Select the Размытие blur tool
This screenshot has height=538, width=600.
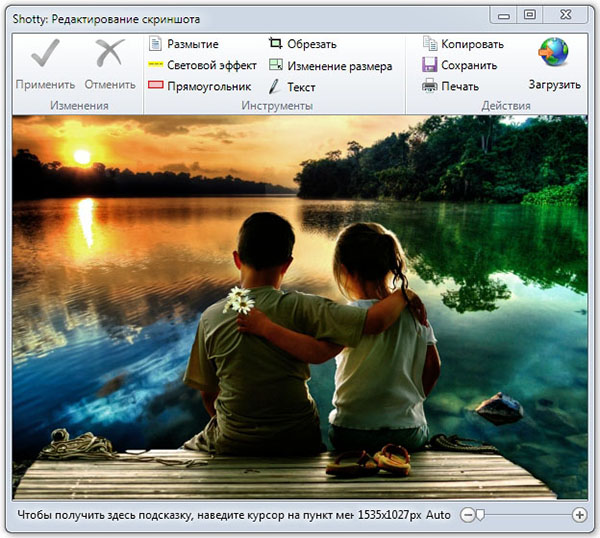click(x=183, y=44)
